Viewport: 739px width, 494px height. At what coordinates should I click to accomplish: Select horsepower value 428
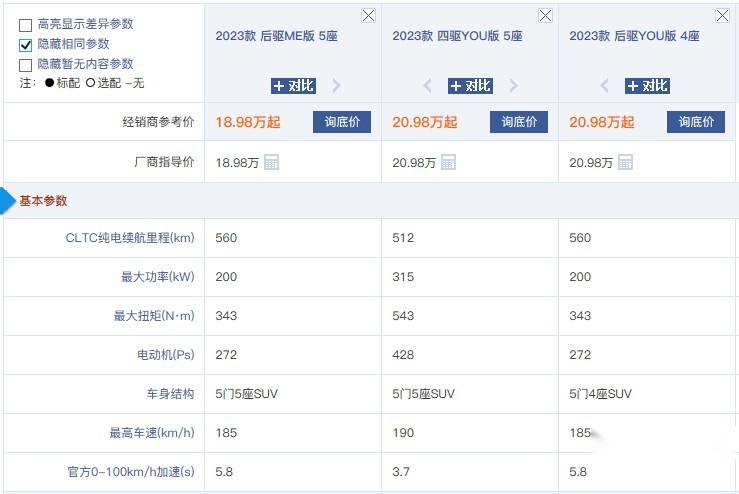click(403, 354)
